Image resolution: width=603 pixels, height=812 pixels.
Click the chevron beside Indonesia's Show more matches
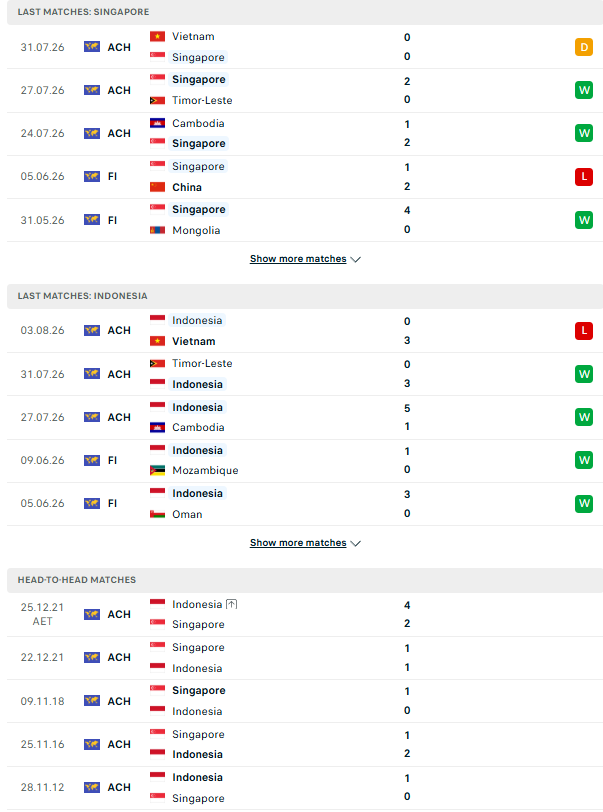click(x=355, y=543)
